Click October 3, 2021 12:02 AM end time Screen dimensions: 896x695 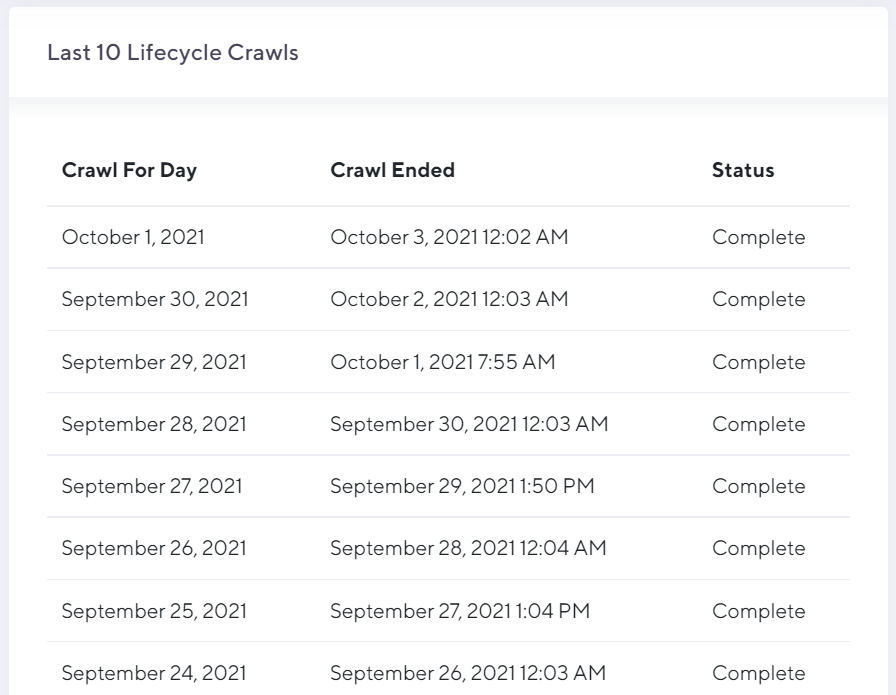click(x=449, y=237)
